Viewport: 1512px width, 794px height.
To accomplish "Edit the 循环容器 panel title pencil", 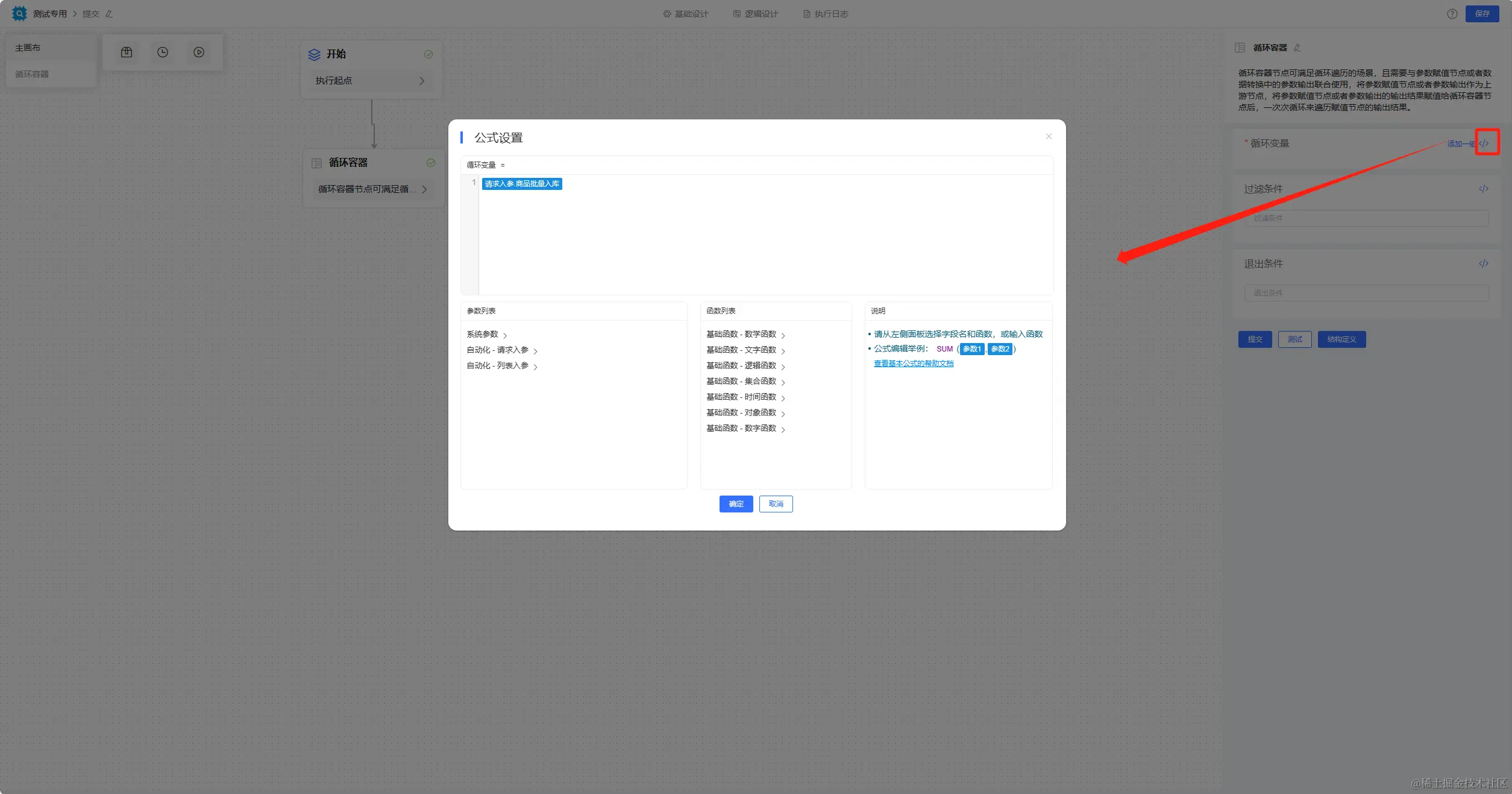I will click(x=1297, y=48).
